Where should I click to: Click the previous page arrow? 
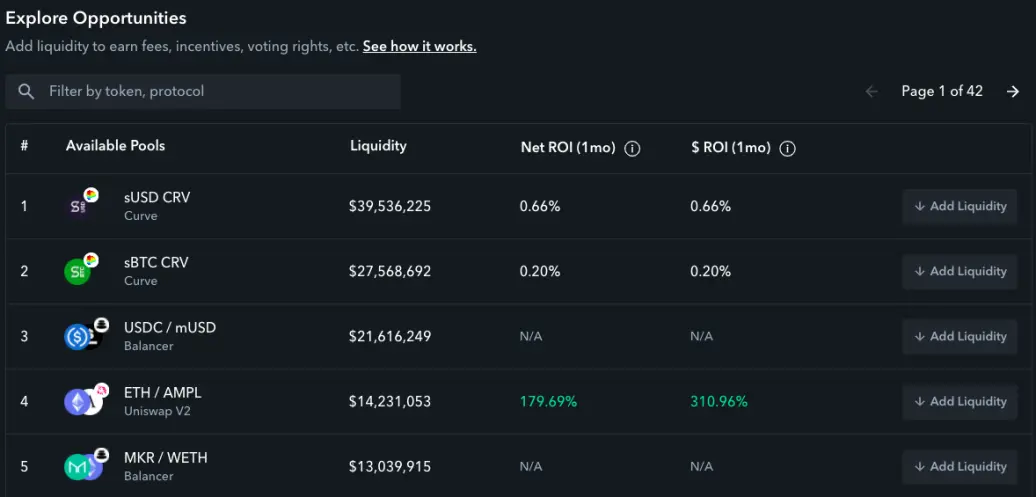click(x=871, y=92)
